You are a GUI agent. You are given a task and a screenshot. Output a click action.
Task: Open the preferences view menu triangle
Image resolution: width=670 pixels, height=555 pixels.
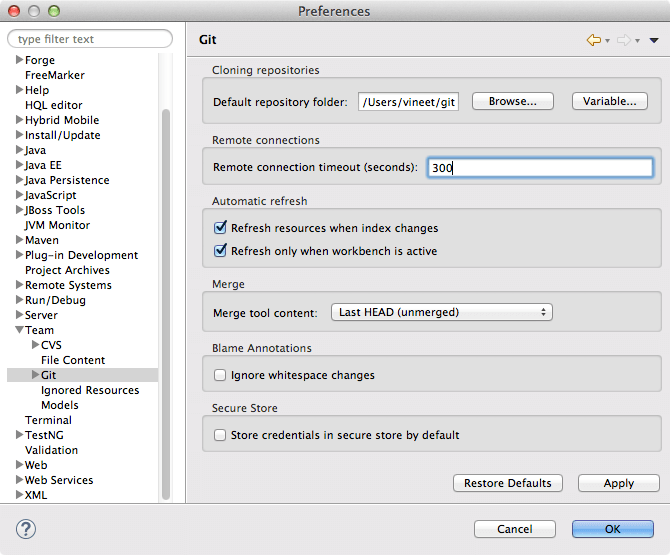[x=654, y=41]
